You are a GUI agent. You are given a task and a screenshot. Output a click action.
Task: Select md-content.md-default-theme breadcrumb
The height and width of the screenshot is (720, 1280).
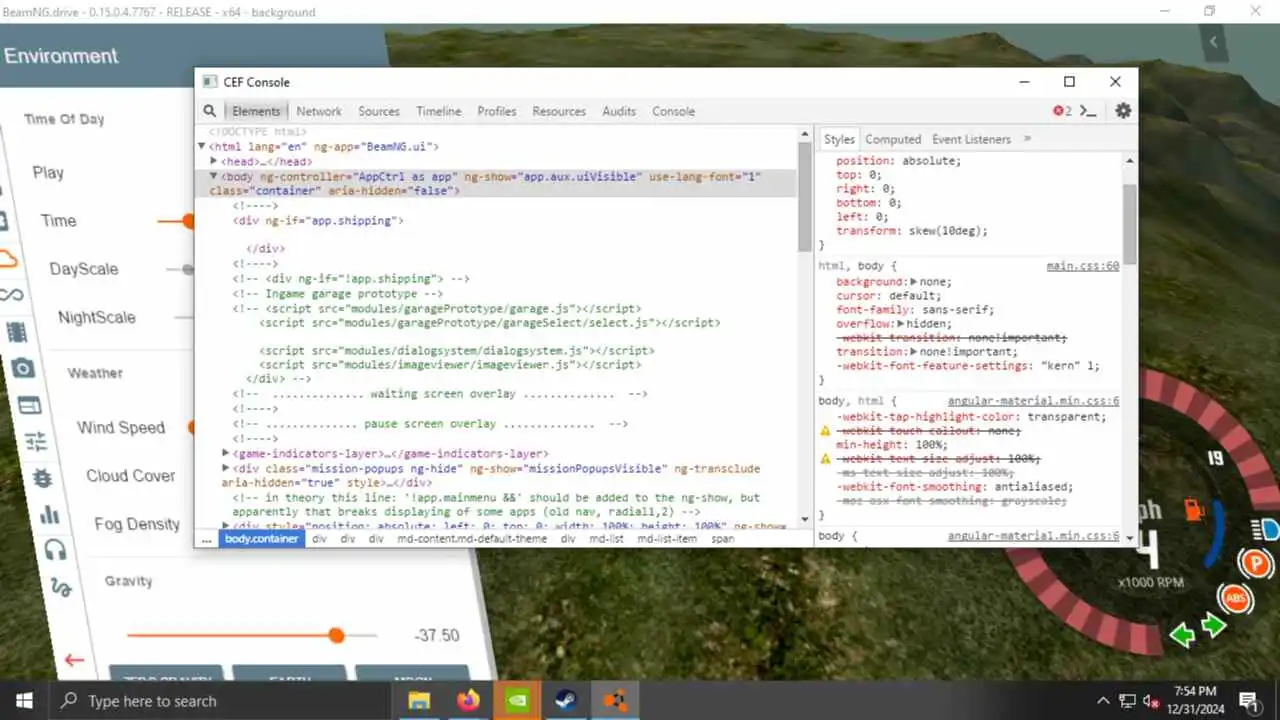[x=472, y=538]
